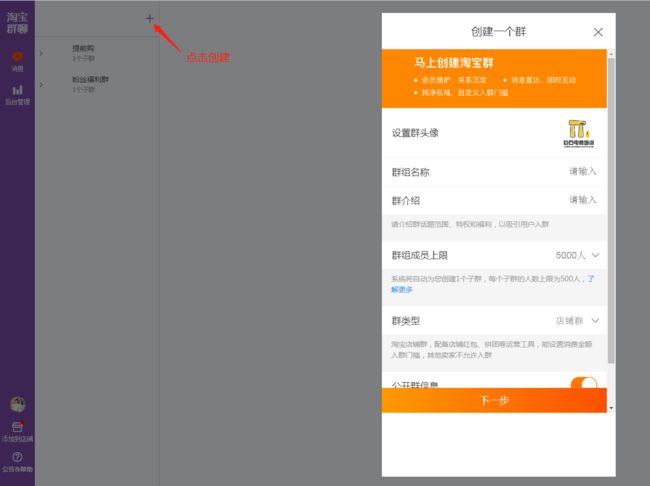The image size is (650, 486).
Task: Click the user avatar in the purple sidebar
Action: [17, 404]
